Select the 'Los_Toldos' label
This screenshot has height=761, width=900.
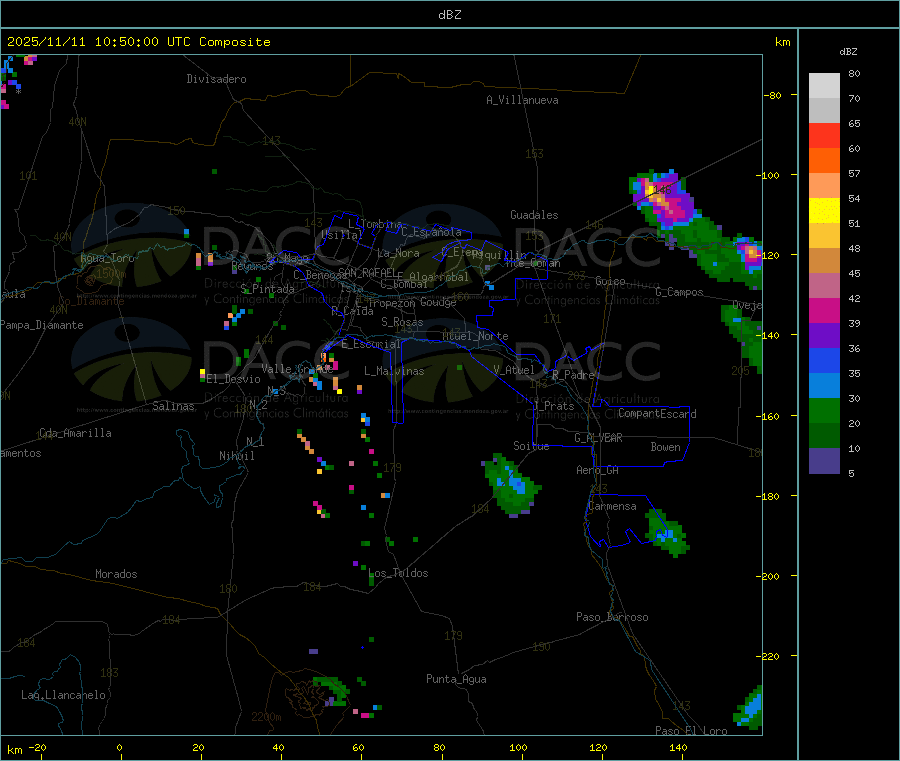click(x=398, y=573)
